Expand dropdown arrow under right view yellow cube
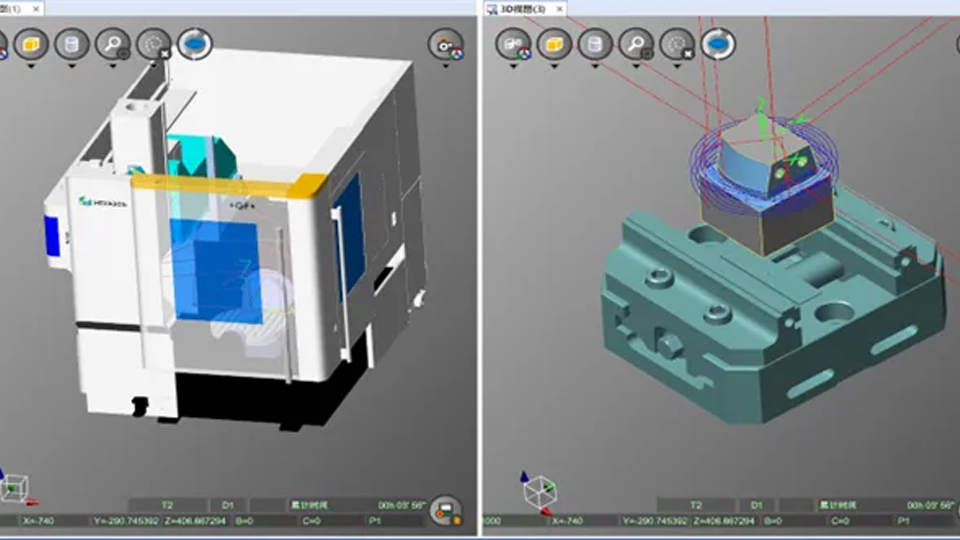The image size is (960, 540). (554, 67)
